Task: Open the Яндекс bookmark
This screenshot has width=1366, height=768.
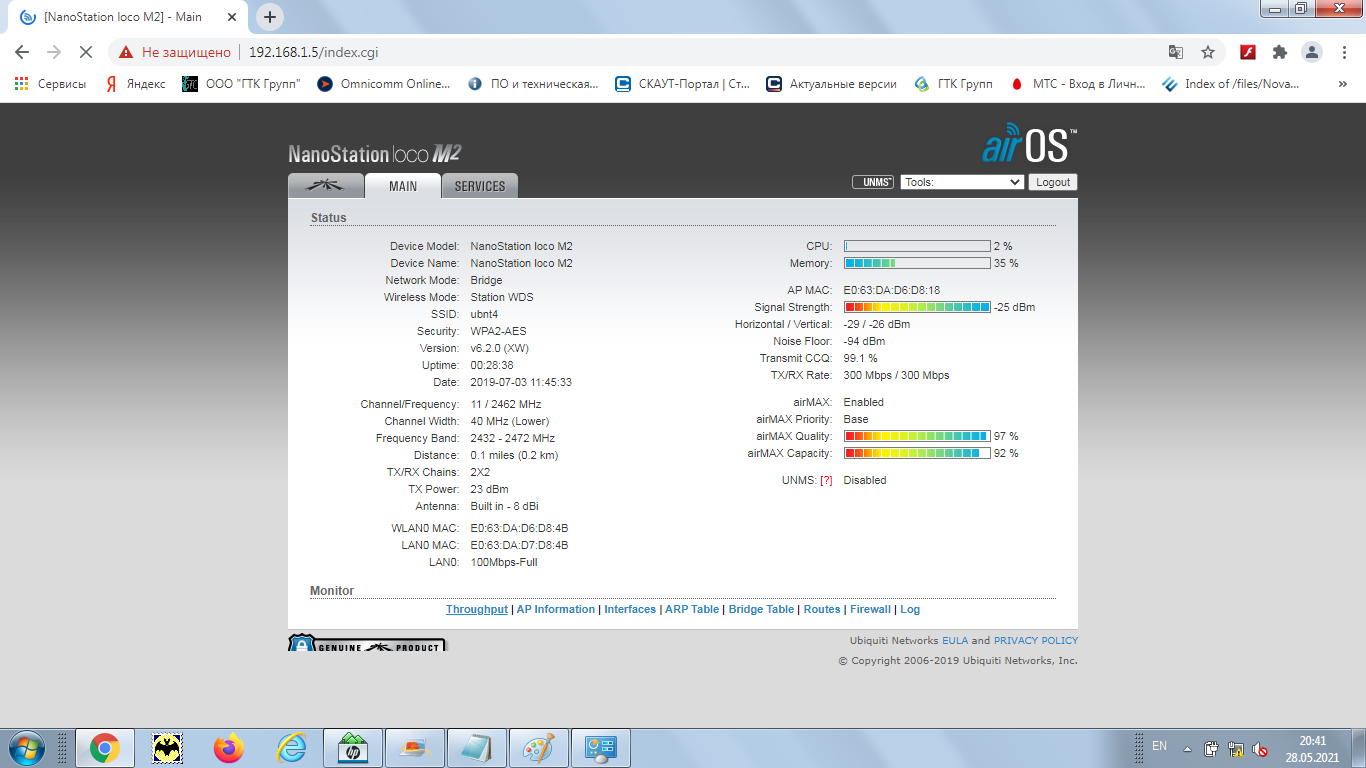Action: 136,84
